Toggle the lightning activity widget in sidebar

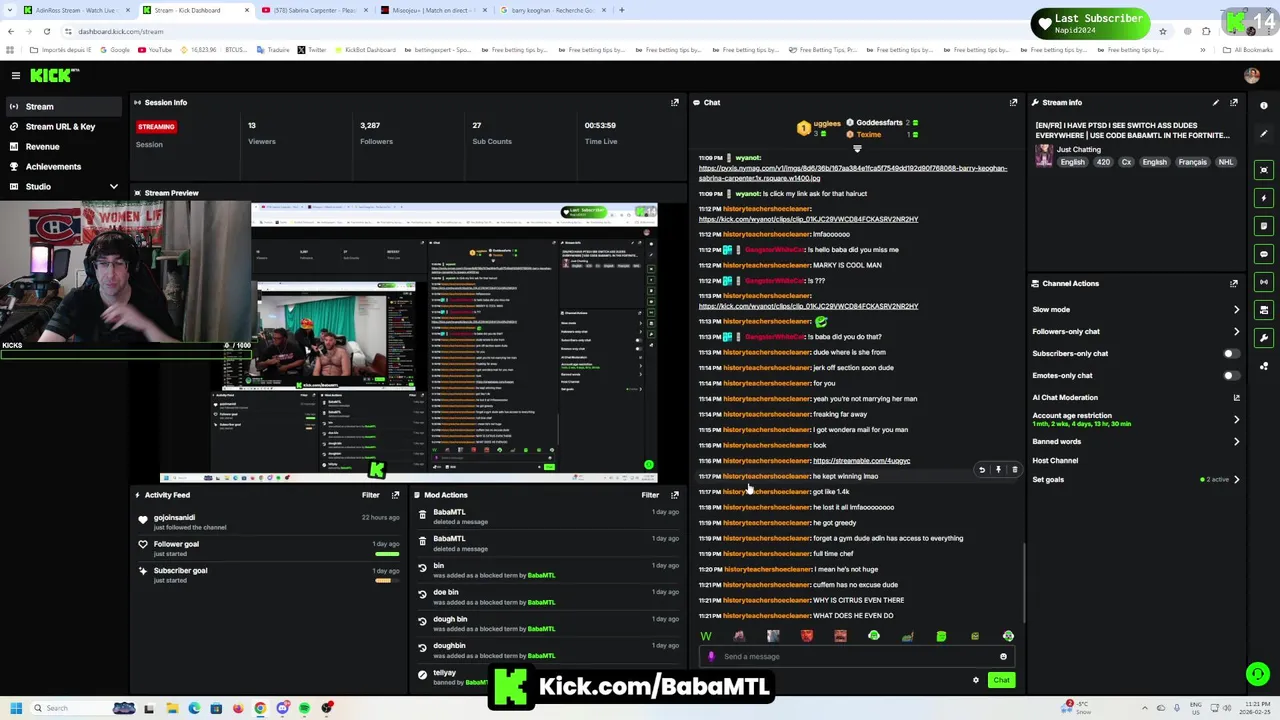pyautogui.click(x=1264, y=198)
